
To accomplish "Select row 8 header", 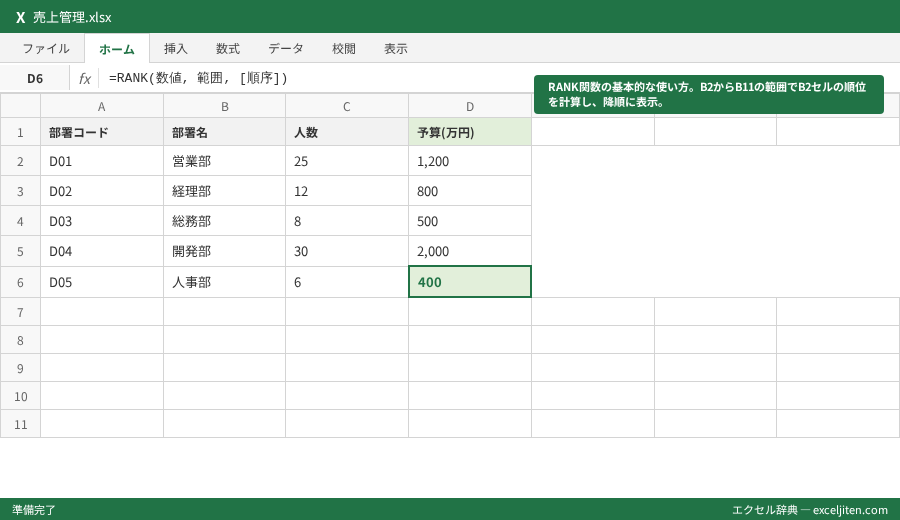I will point(20,340).
